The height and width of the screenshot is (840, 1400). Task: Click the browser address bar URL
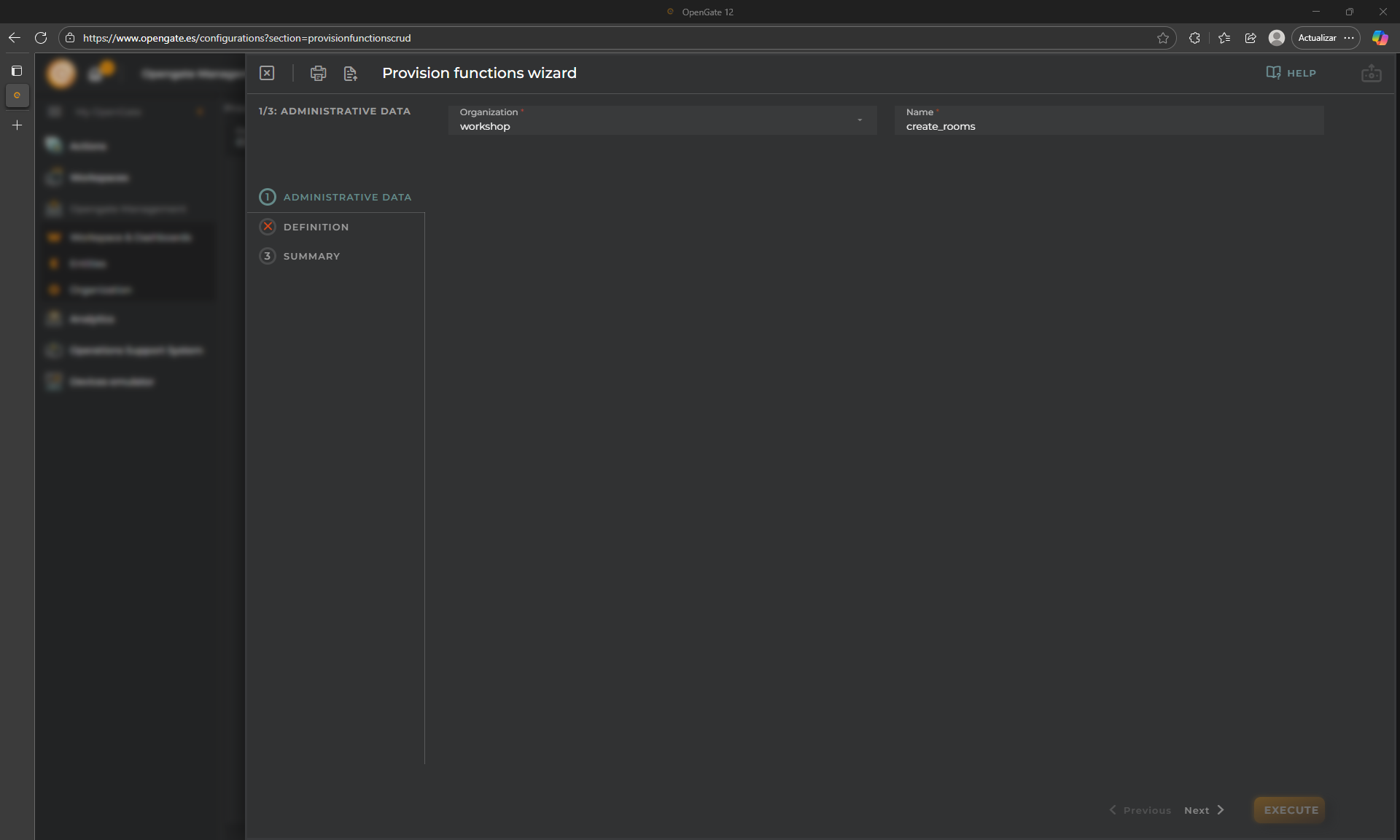(246, 38)
